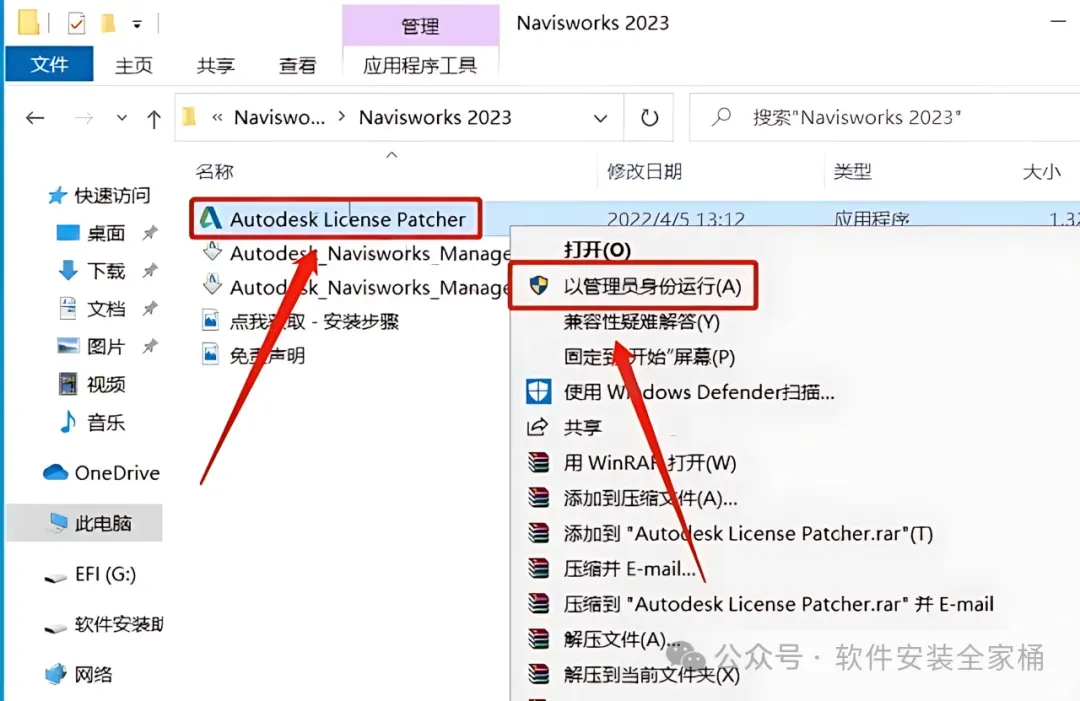Choose 解压文件(A)... from context menu
Image resolution: width=1080 pixels, height=701 pixels.
click(x=621, y=640)
